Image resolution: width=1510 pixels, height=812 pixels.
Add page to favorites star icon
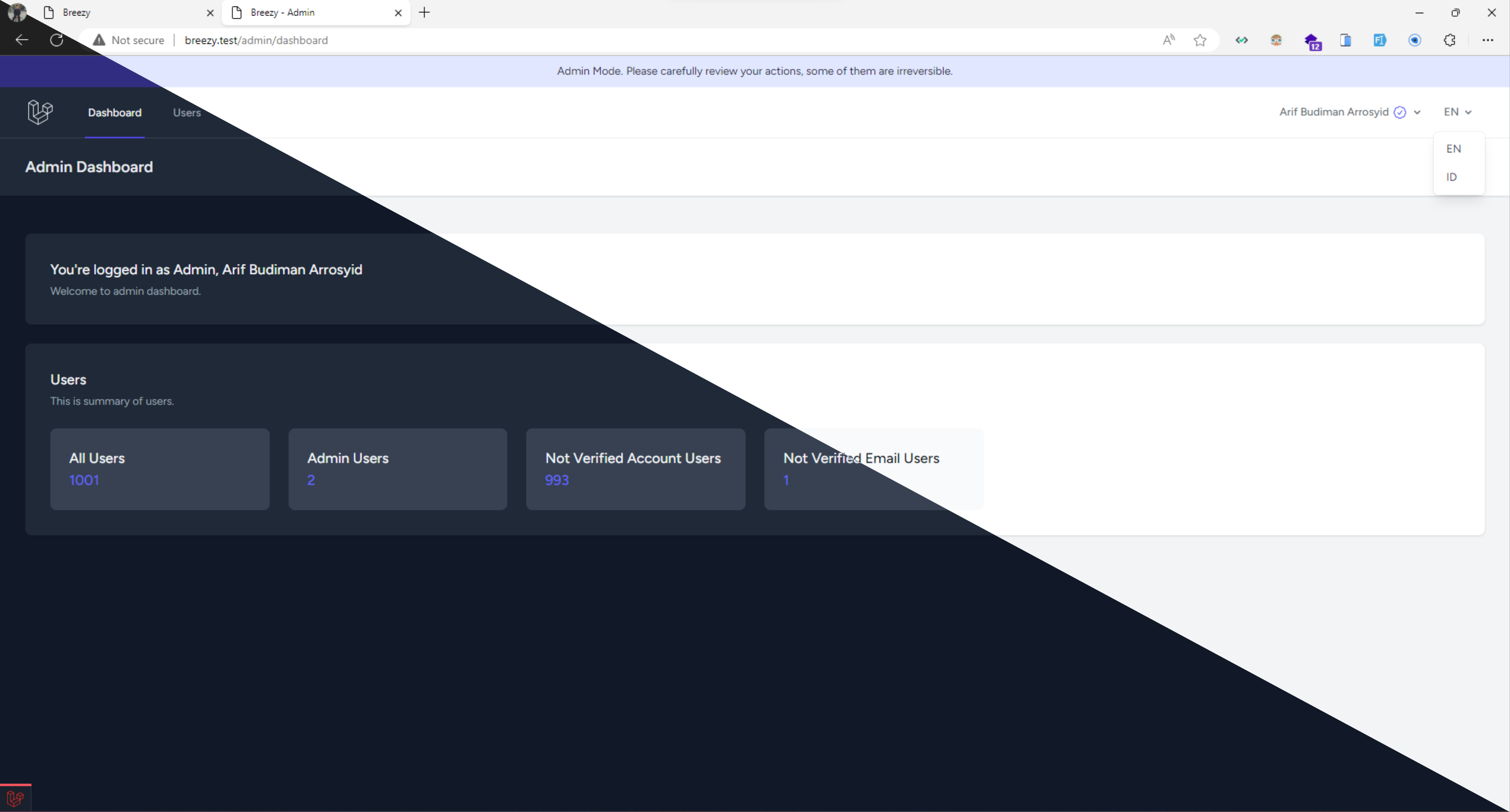(1200, 40)
